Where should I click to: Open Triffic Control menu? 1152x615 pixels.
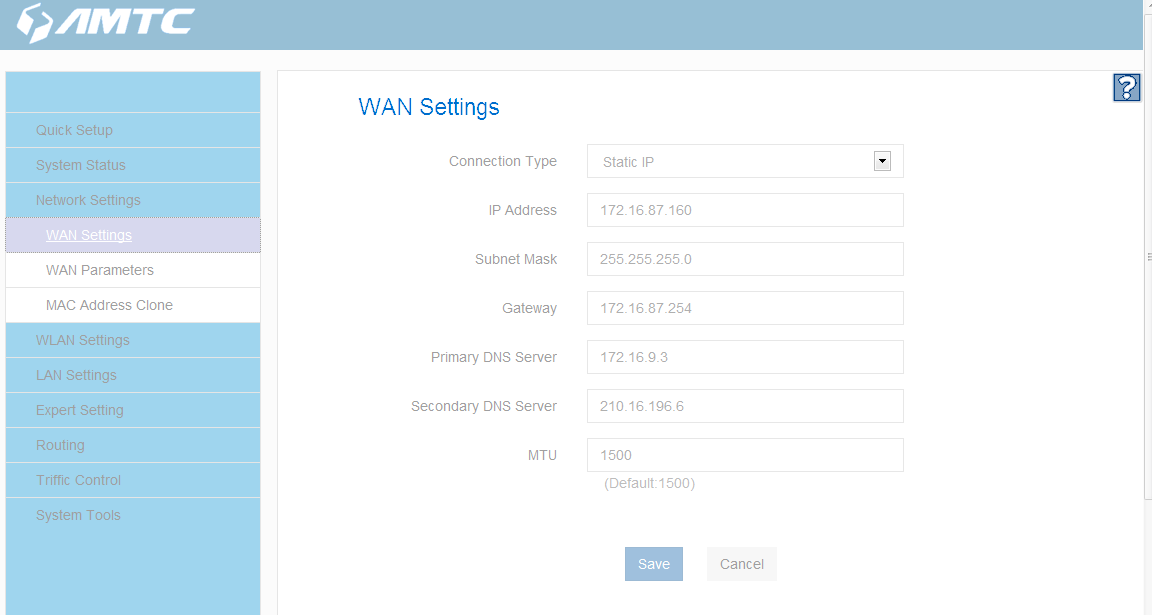[133, 480]
